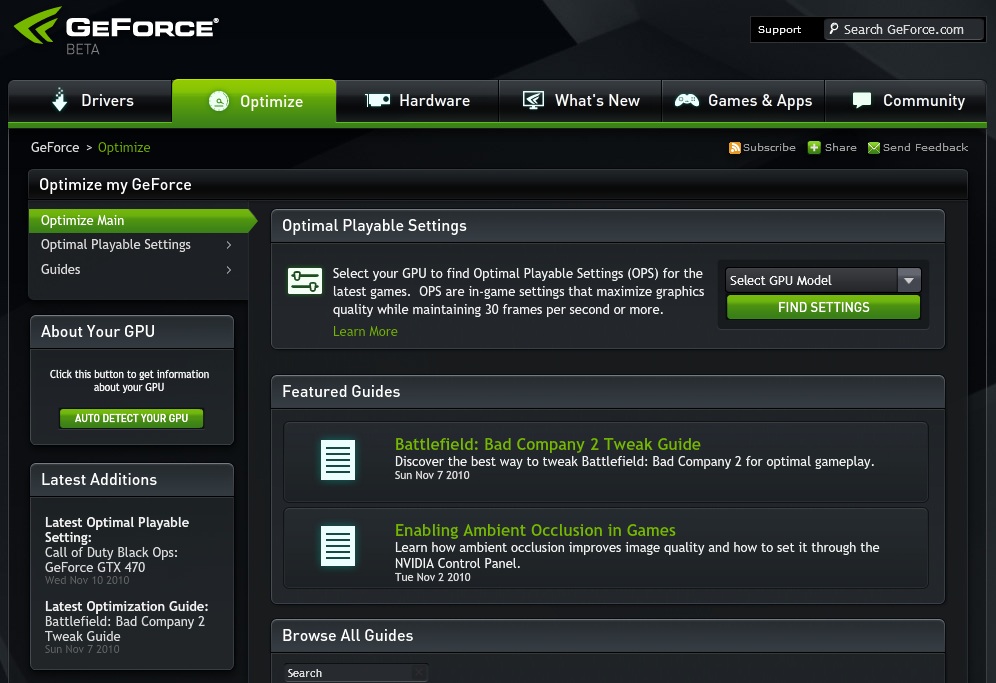Click the Hardware graphics card icon
996x683 pixels.
[377, 100]
